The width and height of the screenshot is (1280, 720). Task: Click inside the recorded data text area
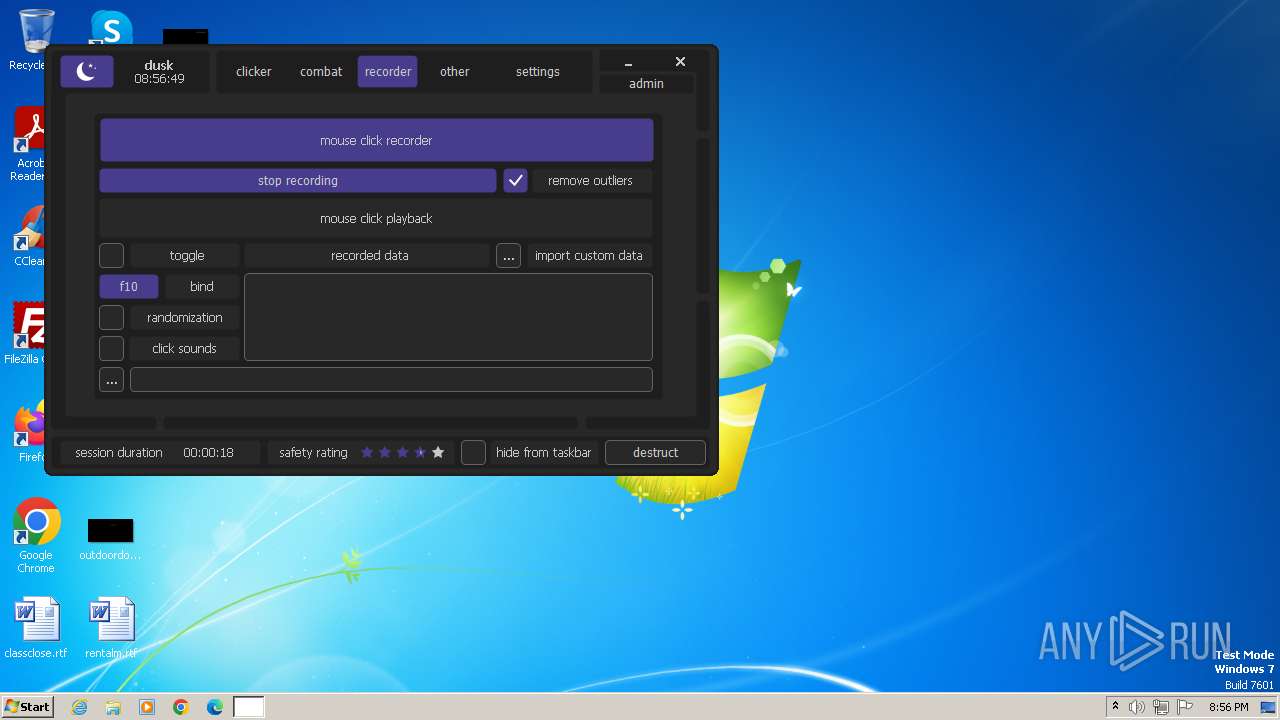point(449,317)
